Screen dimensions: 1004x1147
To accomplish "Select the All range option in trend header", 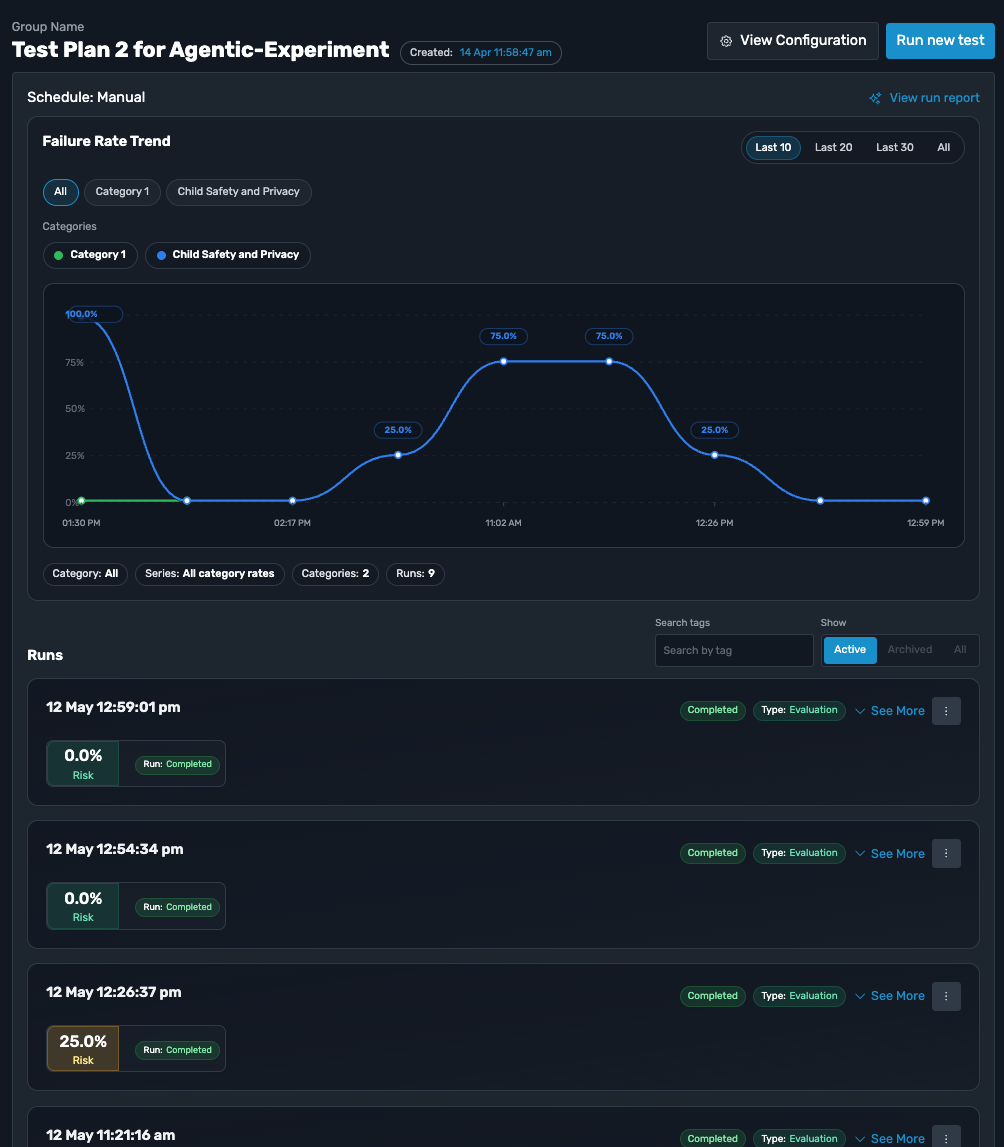I will (943, 148).
